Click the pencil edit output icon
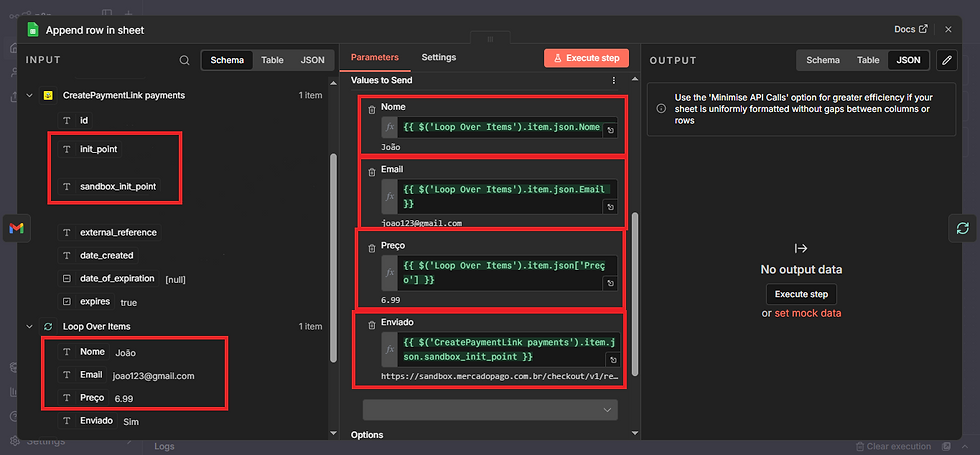980x455 pixels. 947,60
